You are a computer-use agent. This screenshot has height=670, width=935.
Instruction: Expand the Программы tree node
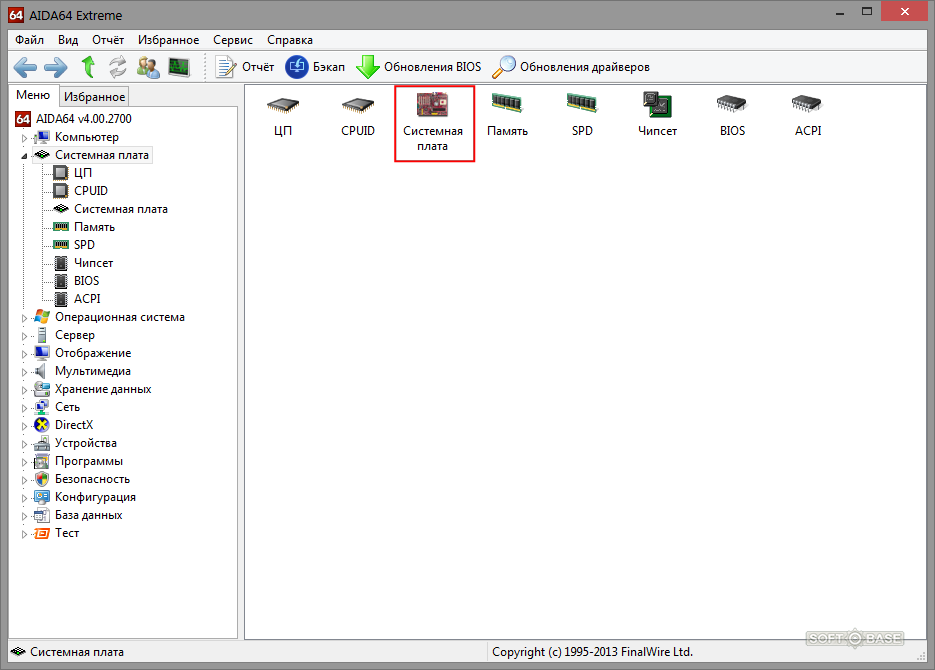click(24, 462)
